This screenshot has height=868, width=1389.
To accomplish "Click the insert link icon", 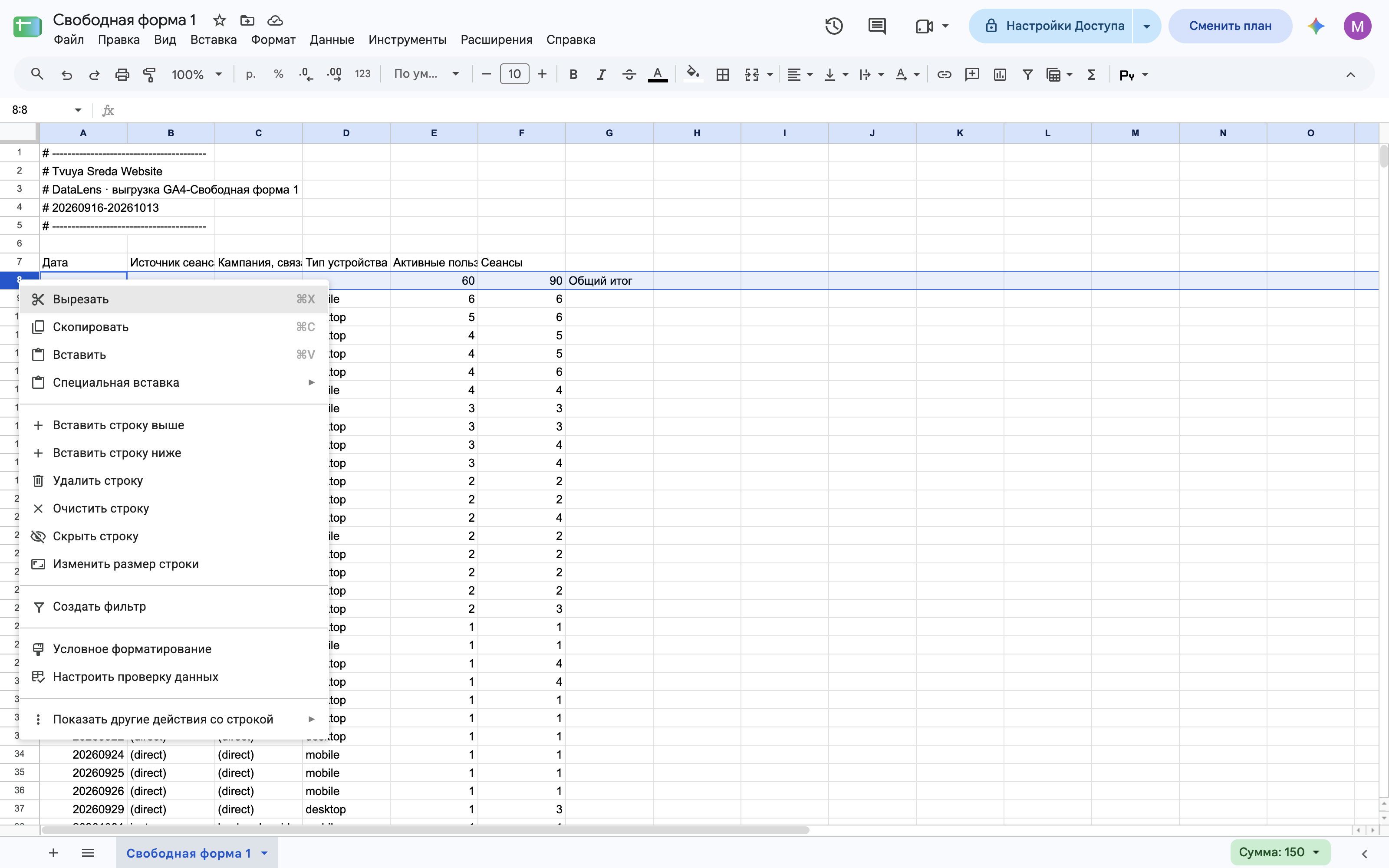I will [944, 75].
